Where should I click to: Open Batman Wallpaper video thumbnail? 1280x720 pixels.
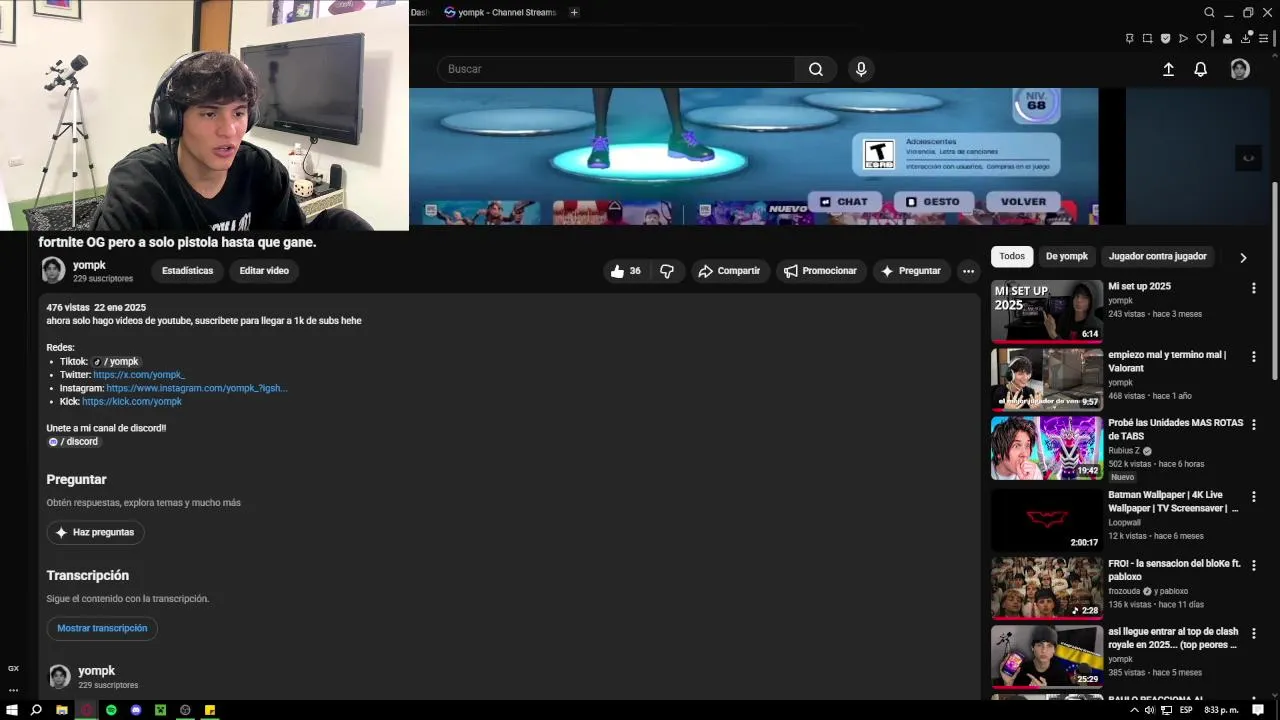[x=1047, y=519]
